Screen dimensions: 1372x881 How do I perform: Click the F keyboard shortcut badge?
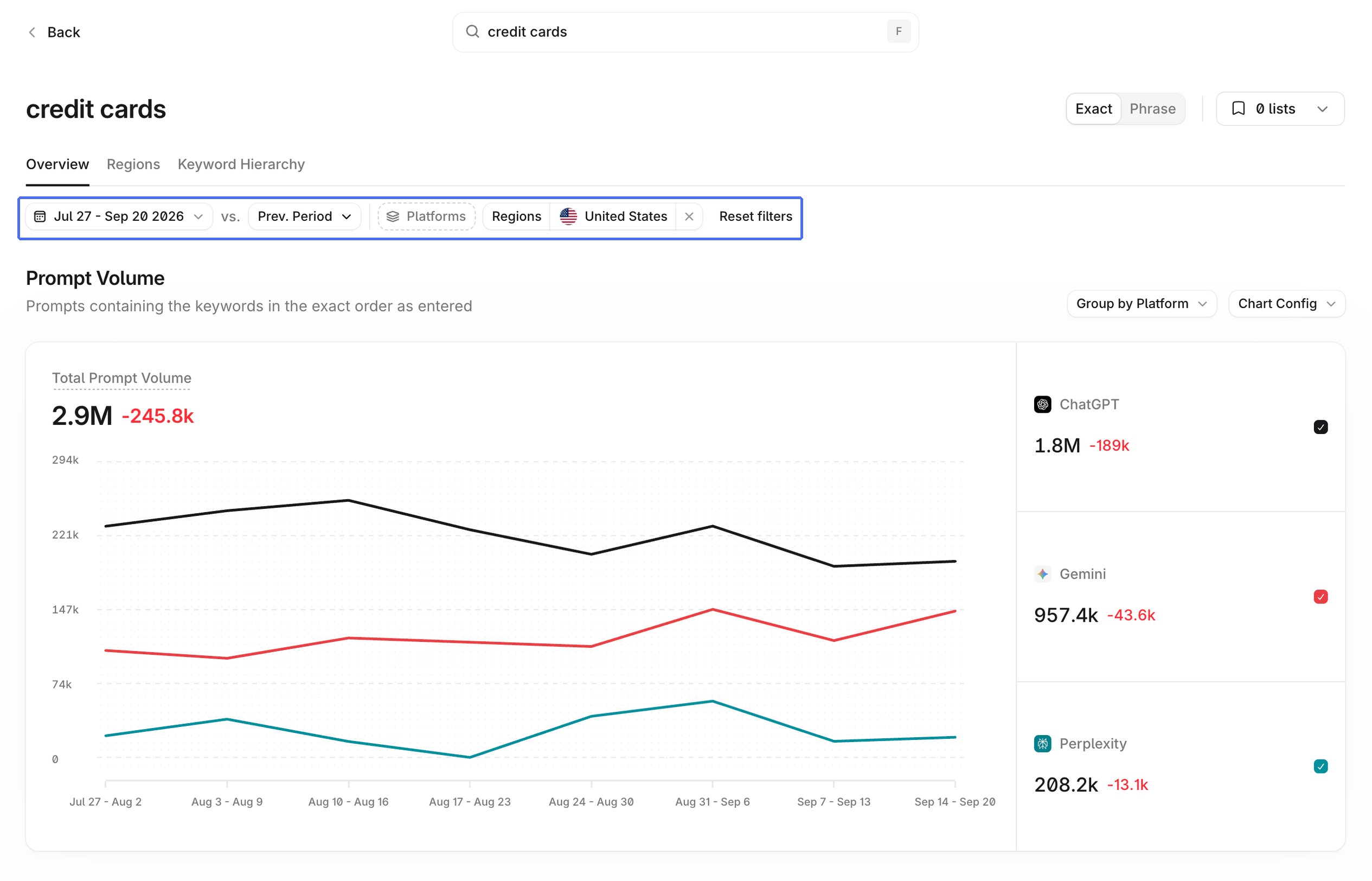[x=899, y=31]
